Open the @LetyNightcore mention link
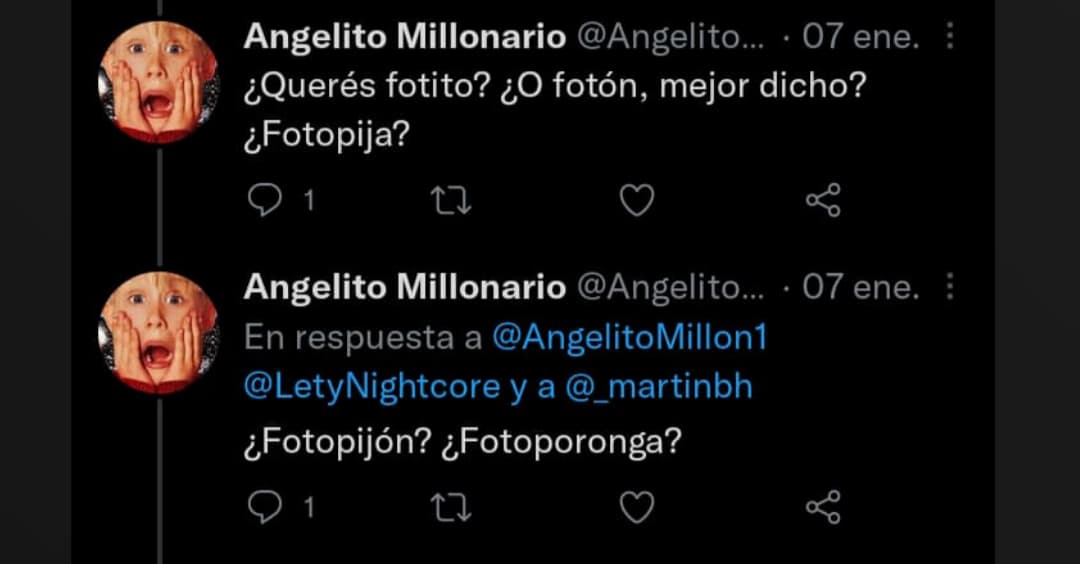The image size is (1080, 564). (x=372, y=387)
